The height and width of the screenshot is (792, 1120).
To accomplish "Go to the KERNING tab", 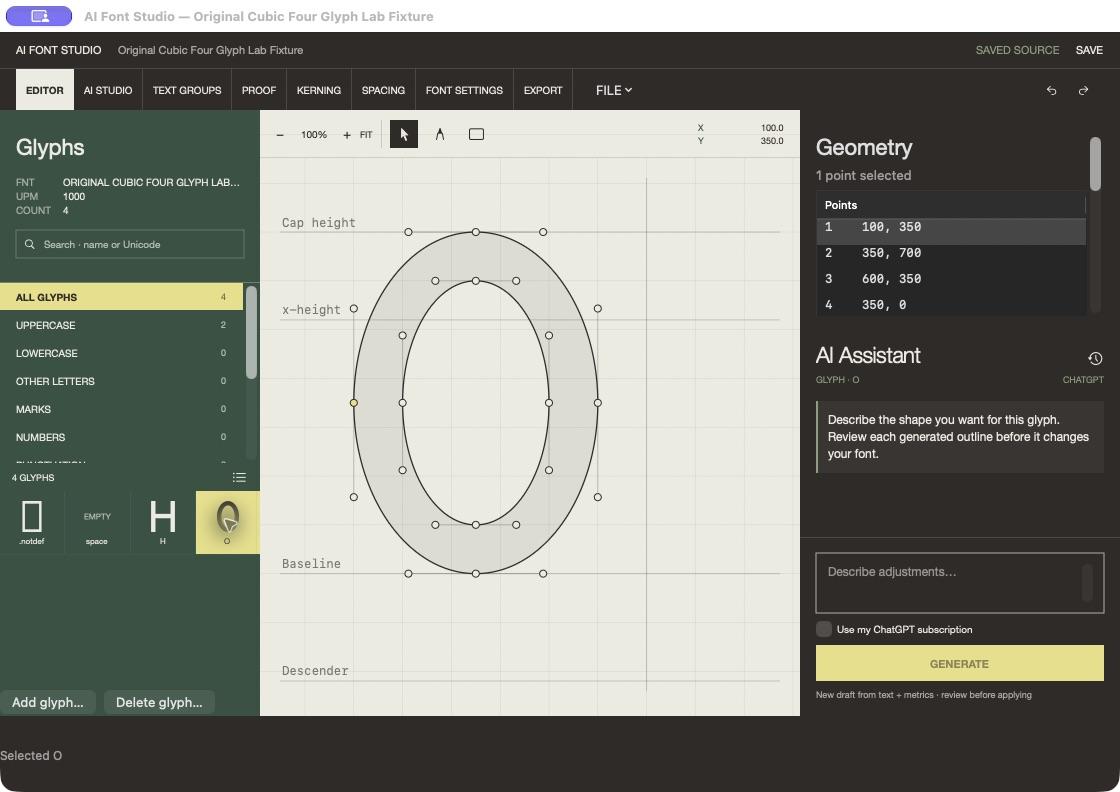I will click(319, 91).
